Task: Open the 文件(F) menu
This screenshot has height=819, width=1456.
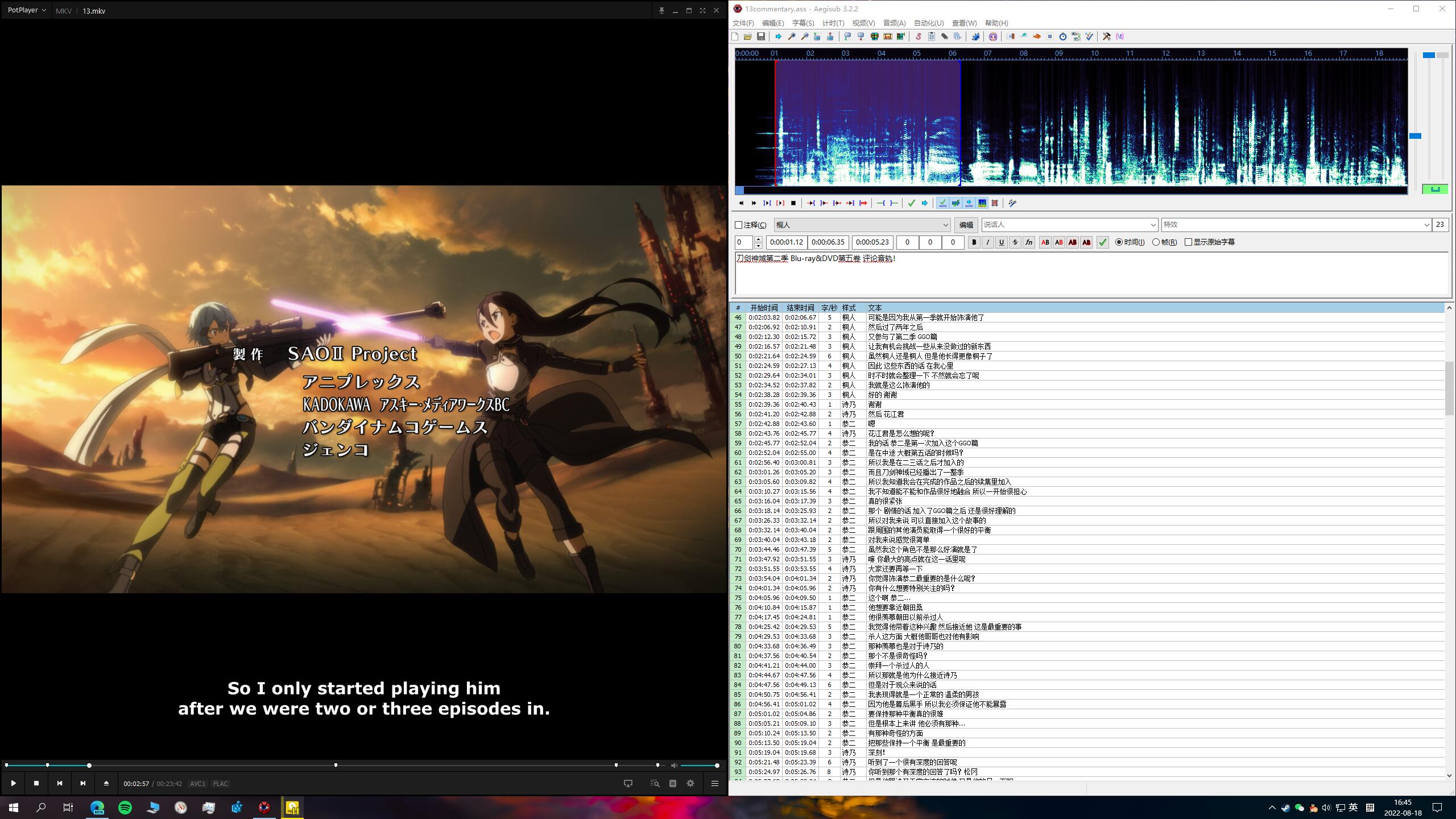Action: point(743,23)
